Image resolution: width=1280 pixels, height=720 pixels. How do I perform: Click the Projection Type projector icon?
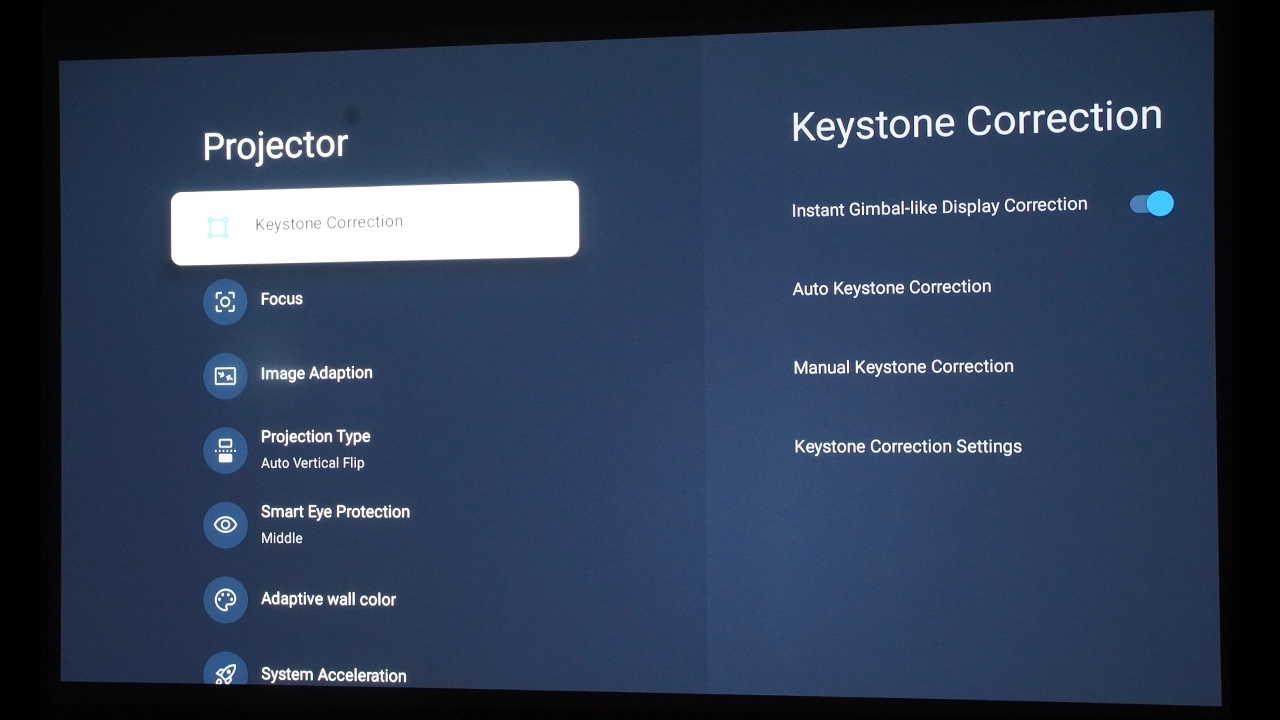(x=225, y=451)
